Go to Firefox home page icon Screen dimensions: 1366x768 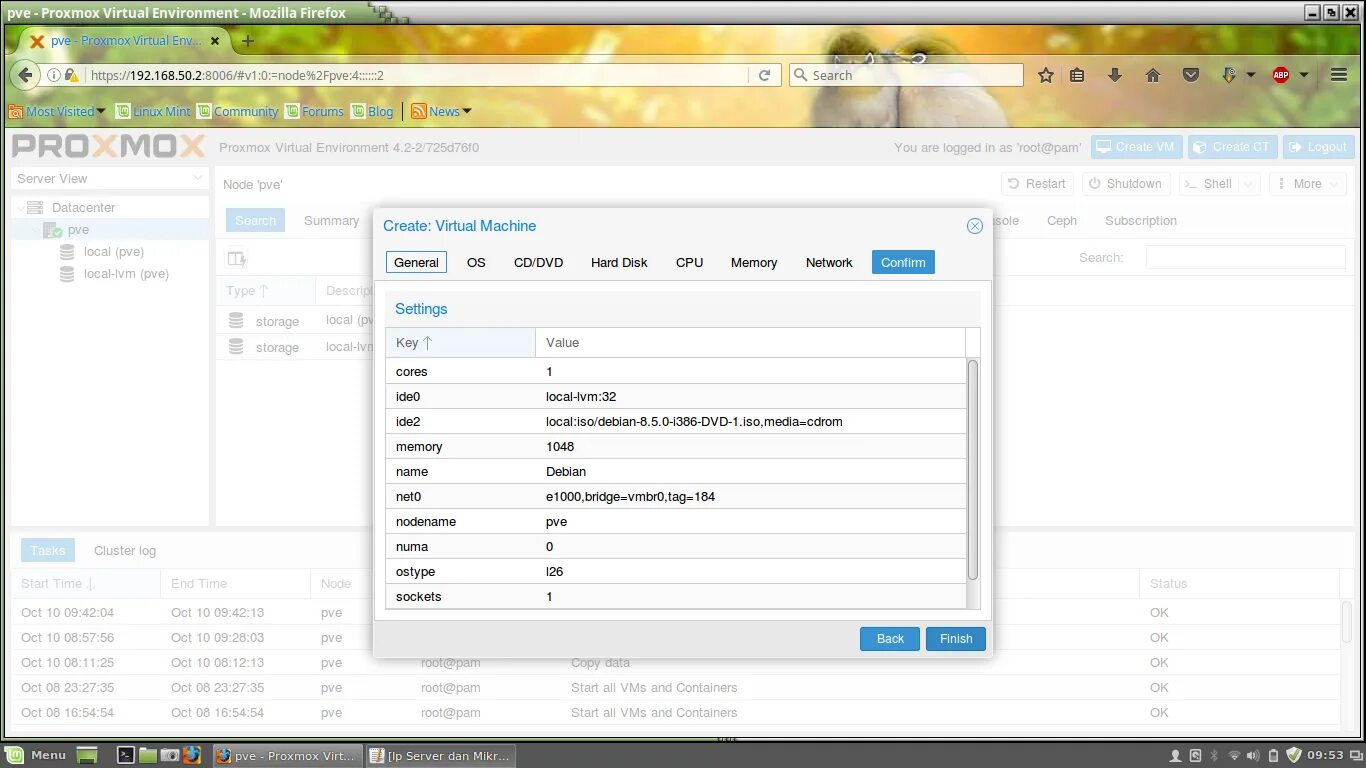point(1153,75)
